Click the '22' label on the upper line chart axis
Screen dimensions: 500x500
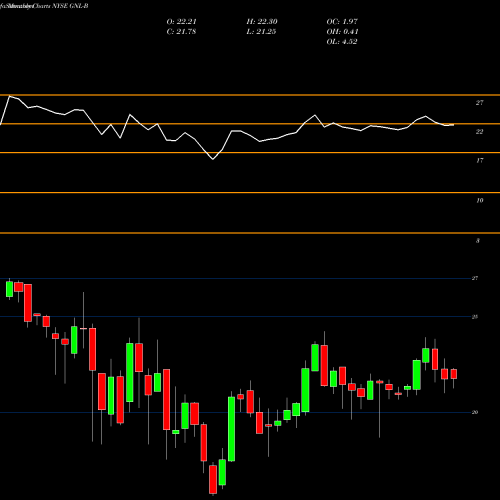click(479, 132)
